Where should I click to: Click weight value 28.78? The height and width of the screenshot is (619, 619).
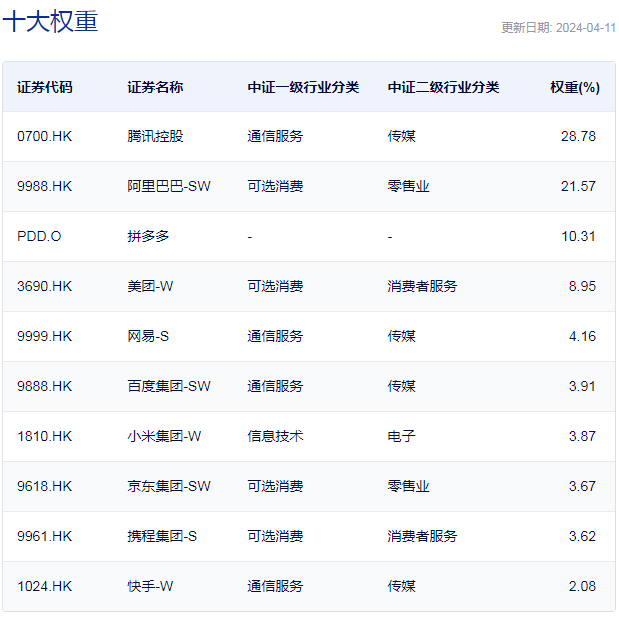[578, 137]
